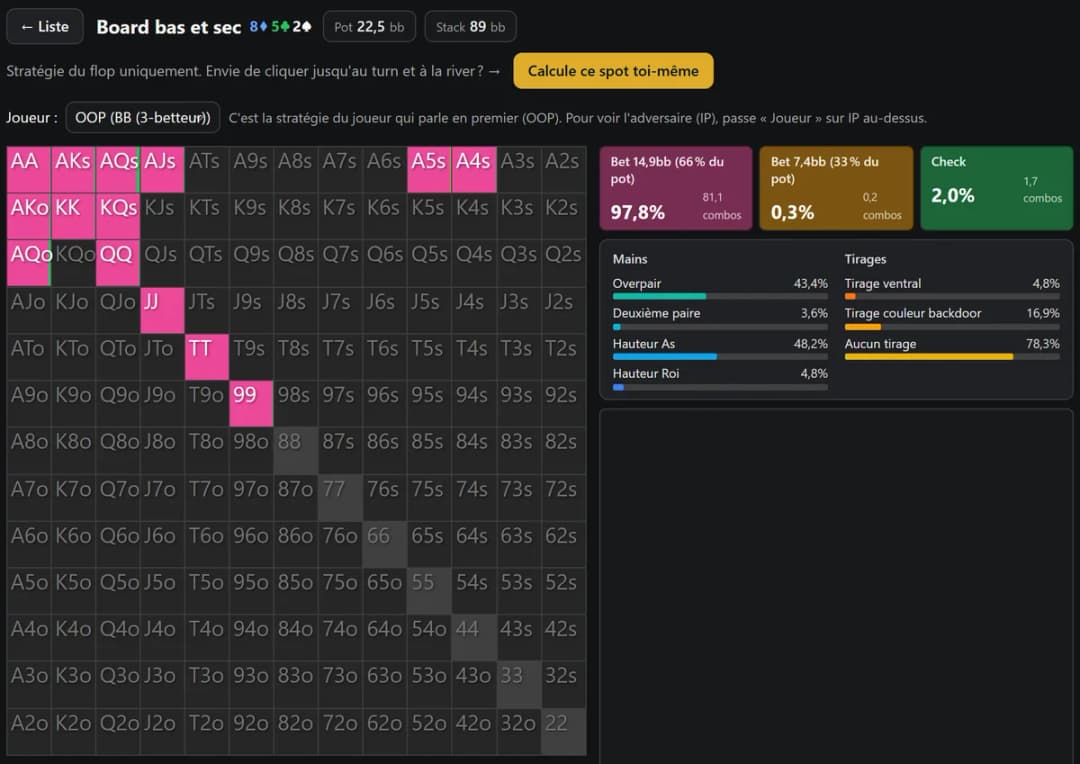Viewport: 1080px width, 764px height.
Task: Click the Pot 22,5 bb badge
Action: [x=369, y=27]
